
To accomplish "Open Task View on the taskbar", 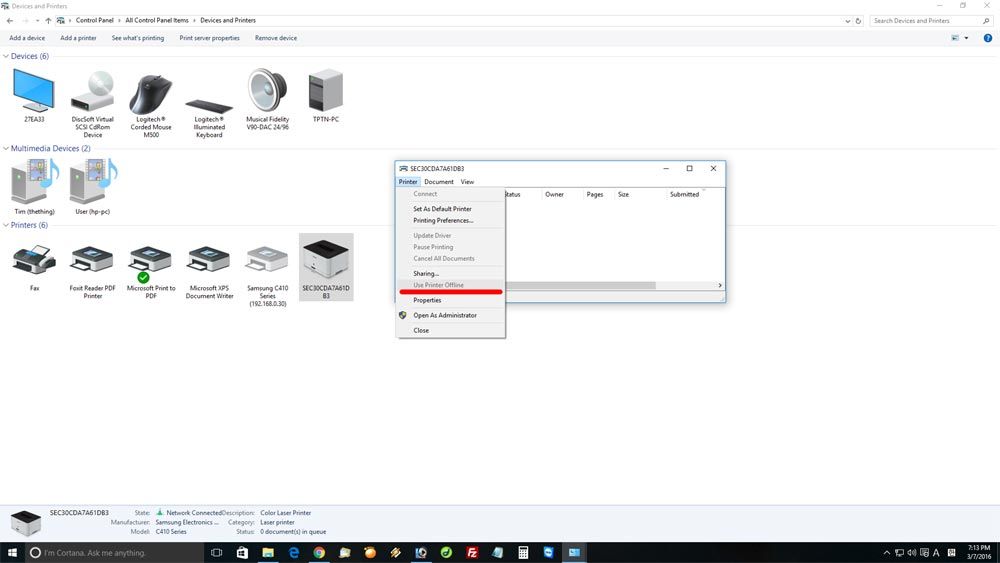I will [x=216, y=553].
